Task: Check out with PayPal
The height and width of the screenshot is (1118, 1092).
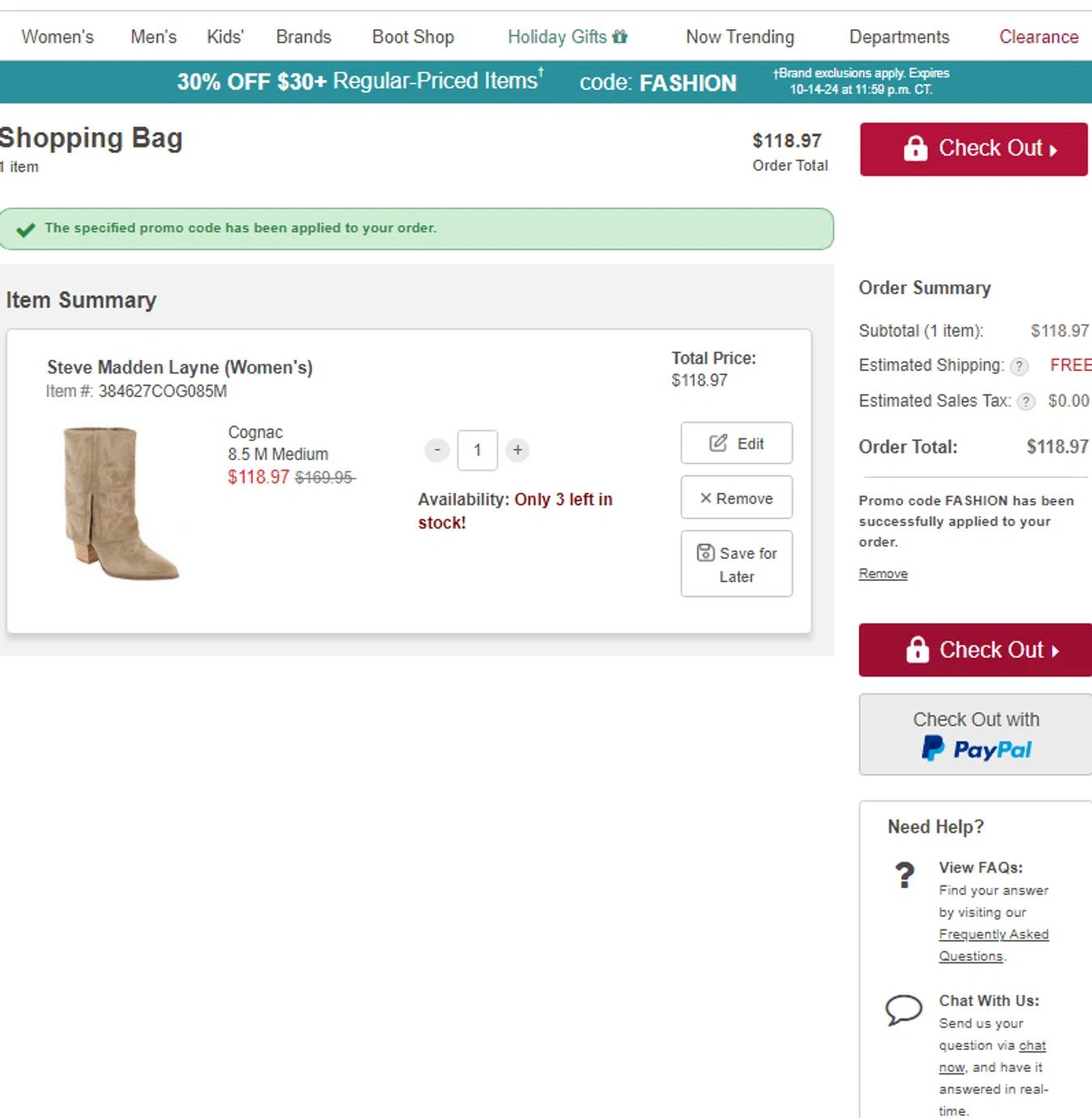Action: click(x=975, y=735)
